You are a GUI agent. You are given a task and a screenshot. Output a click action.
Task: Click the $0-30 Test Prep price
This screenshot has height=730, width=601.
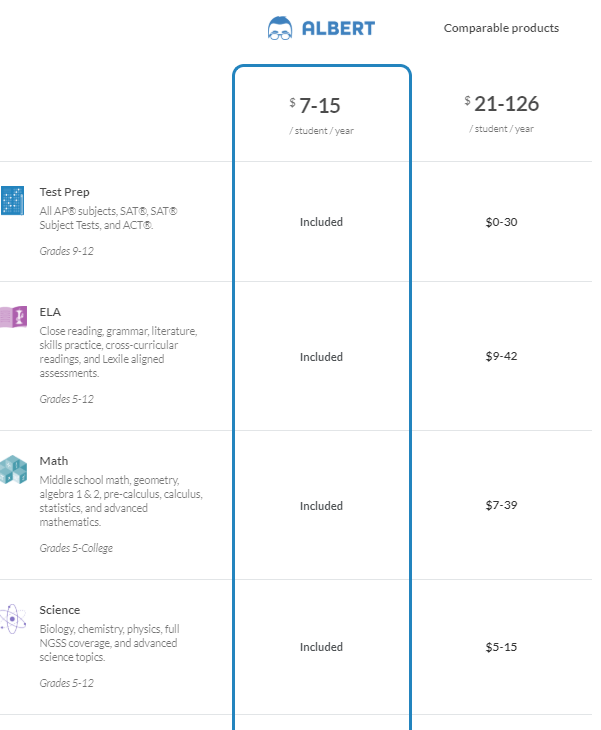click(501, 222)
